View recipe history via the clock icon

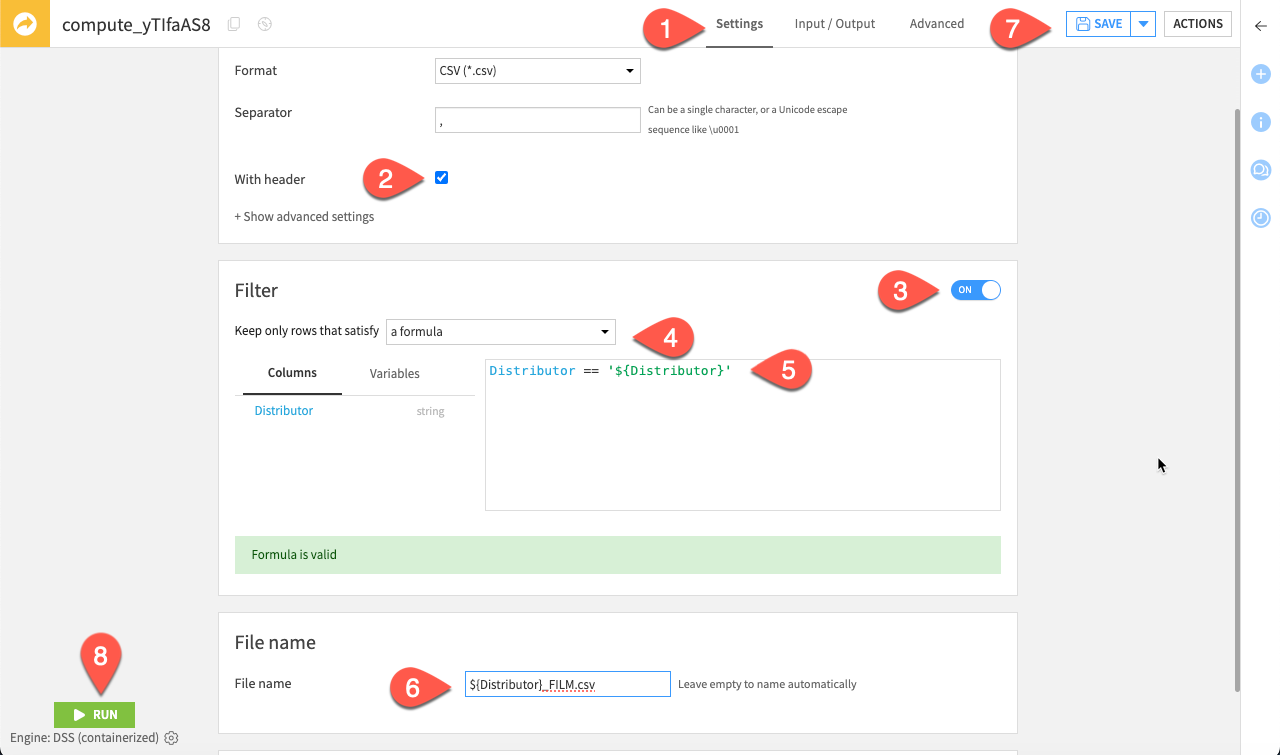point(1260,217)
